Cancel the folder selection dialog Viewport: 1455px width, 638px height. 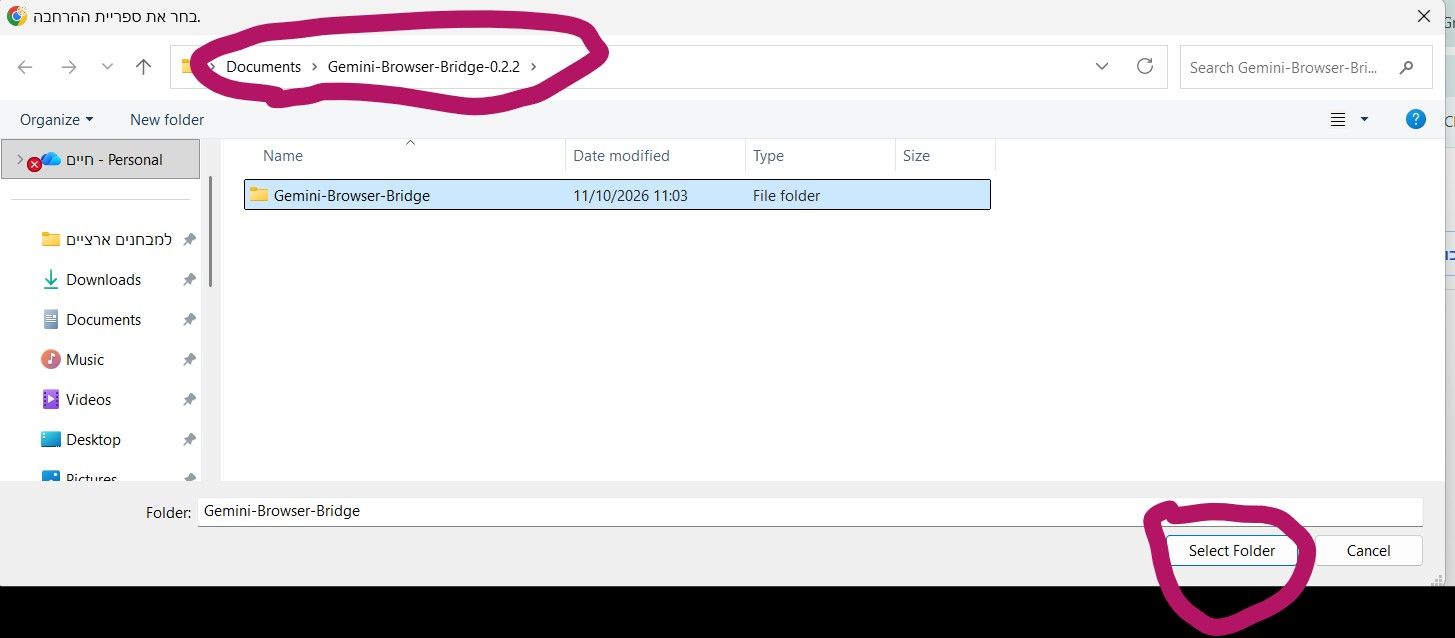[1368, 551]
